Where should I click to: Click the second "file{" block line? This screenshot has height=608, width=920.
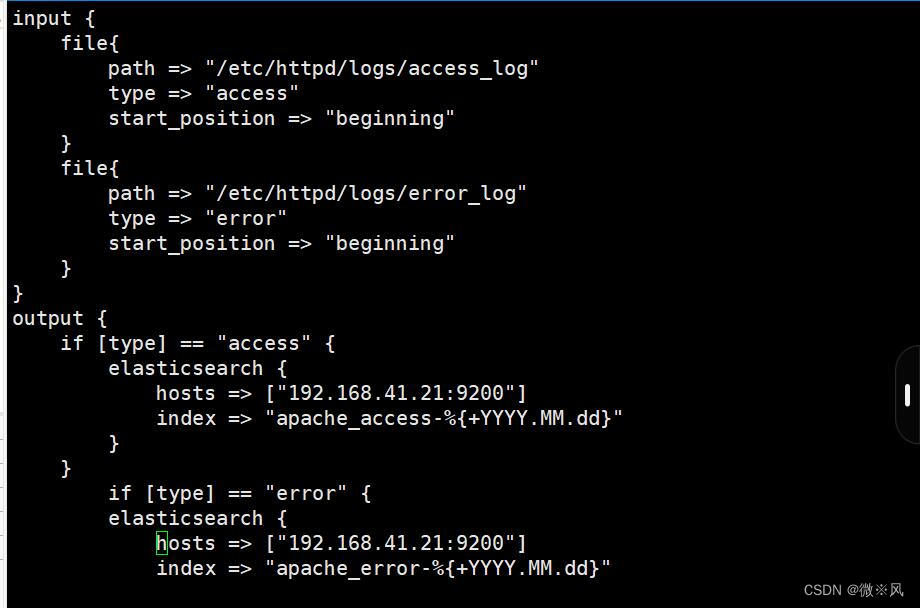point(90,168)
